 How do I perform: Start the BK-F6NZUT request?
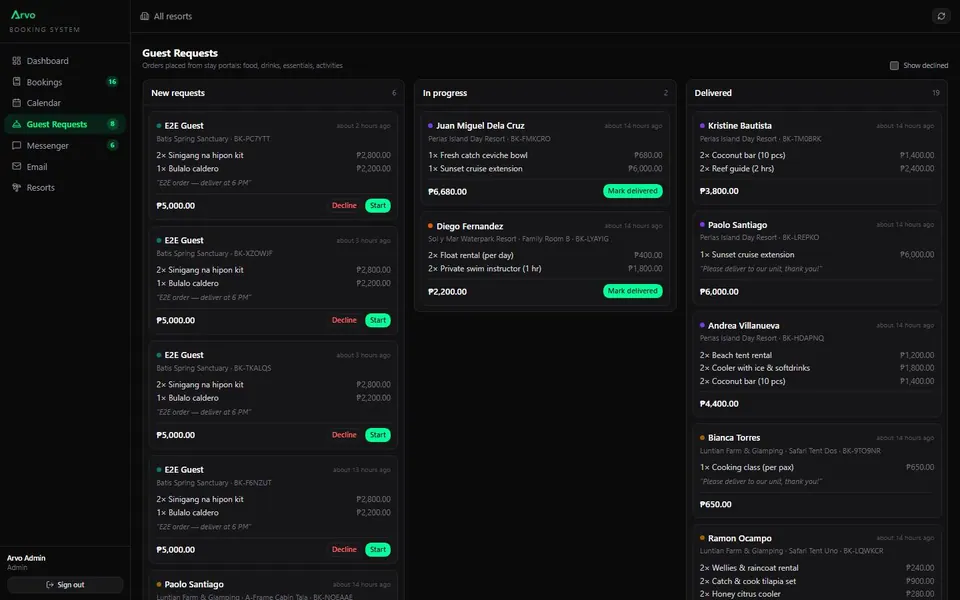tap(378, 549)
